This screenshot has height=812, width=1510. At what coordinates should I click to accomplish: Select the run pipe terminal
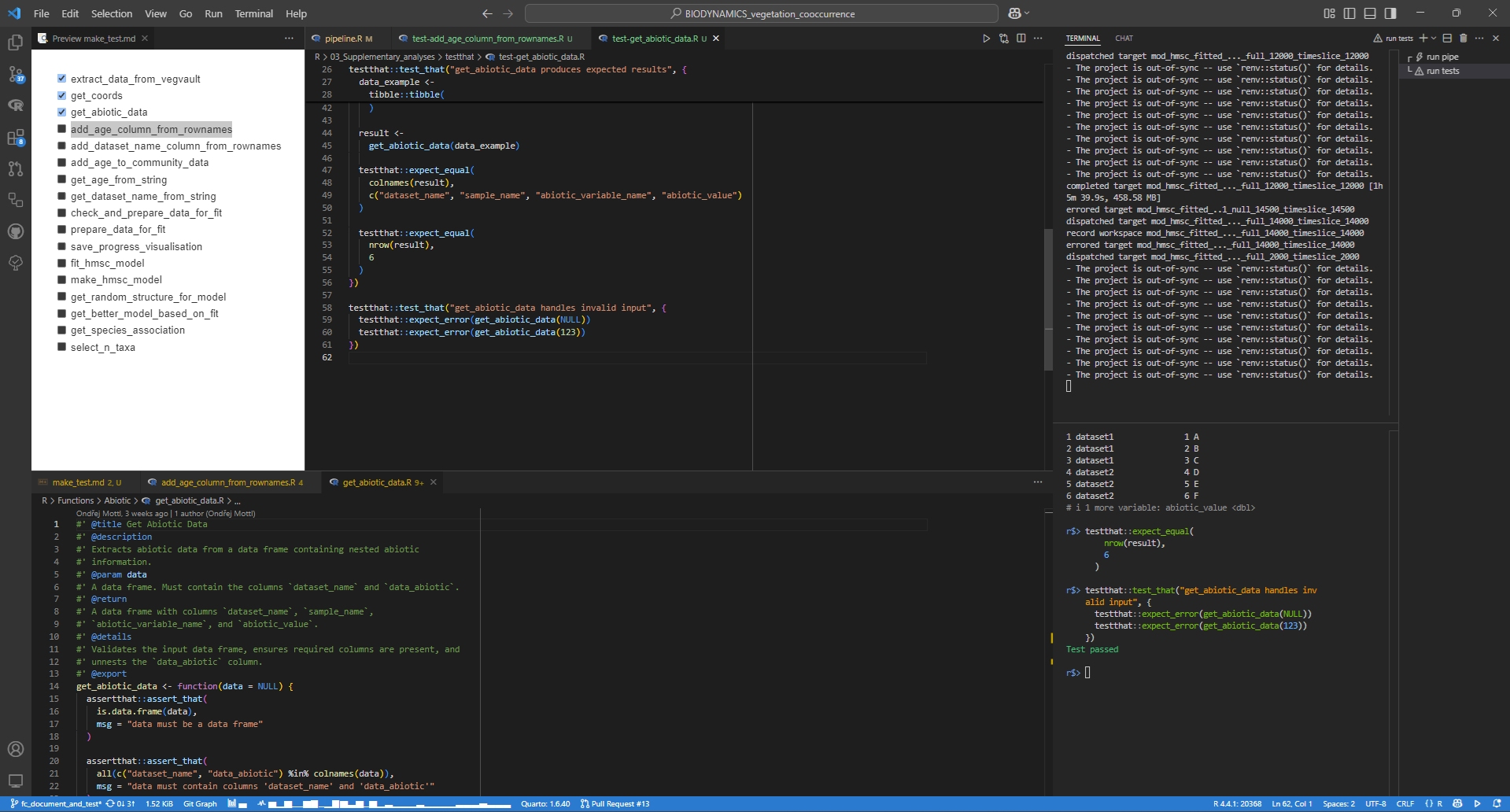(x=1442, y=57)
